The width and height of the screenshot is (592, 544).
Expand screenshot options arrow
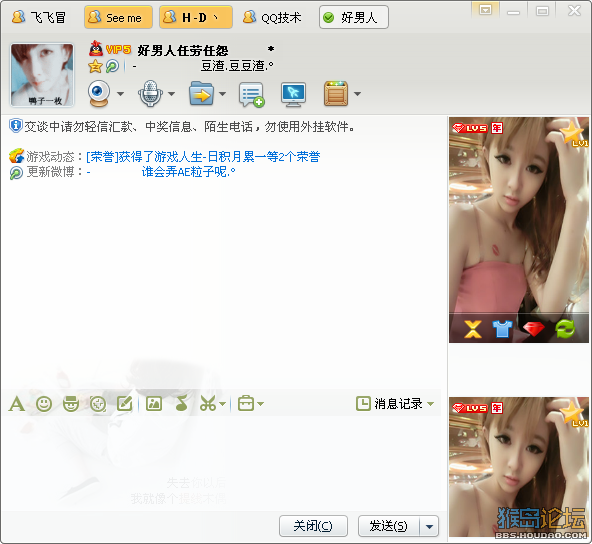click(223, 404)
